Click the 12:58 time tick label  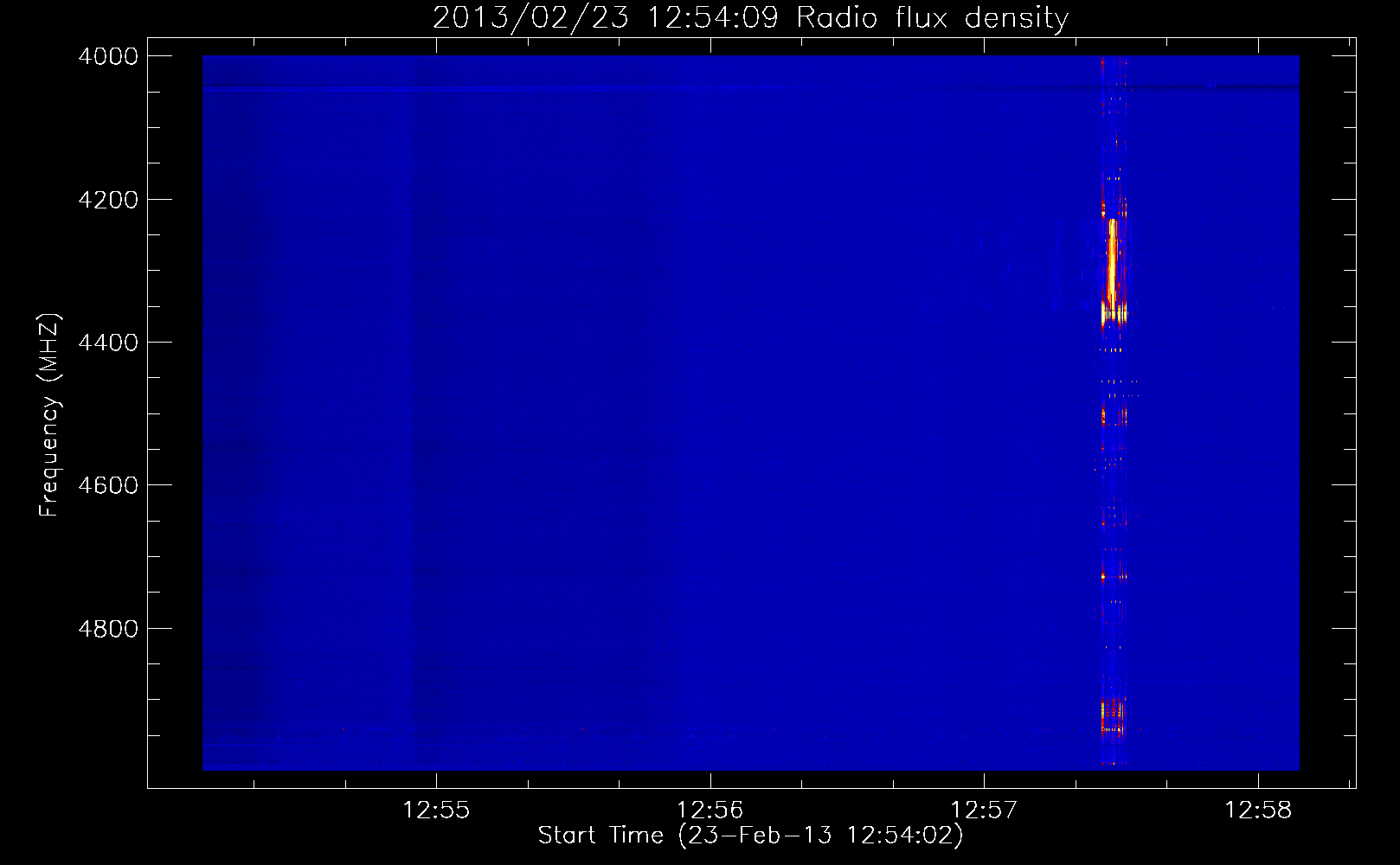tap(1258, 810)
